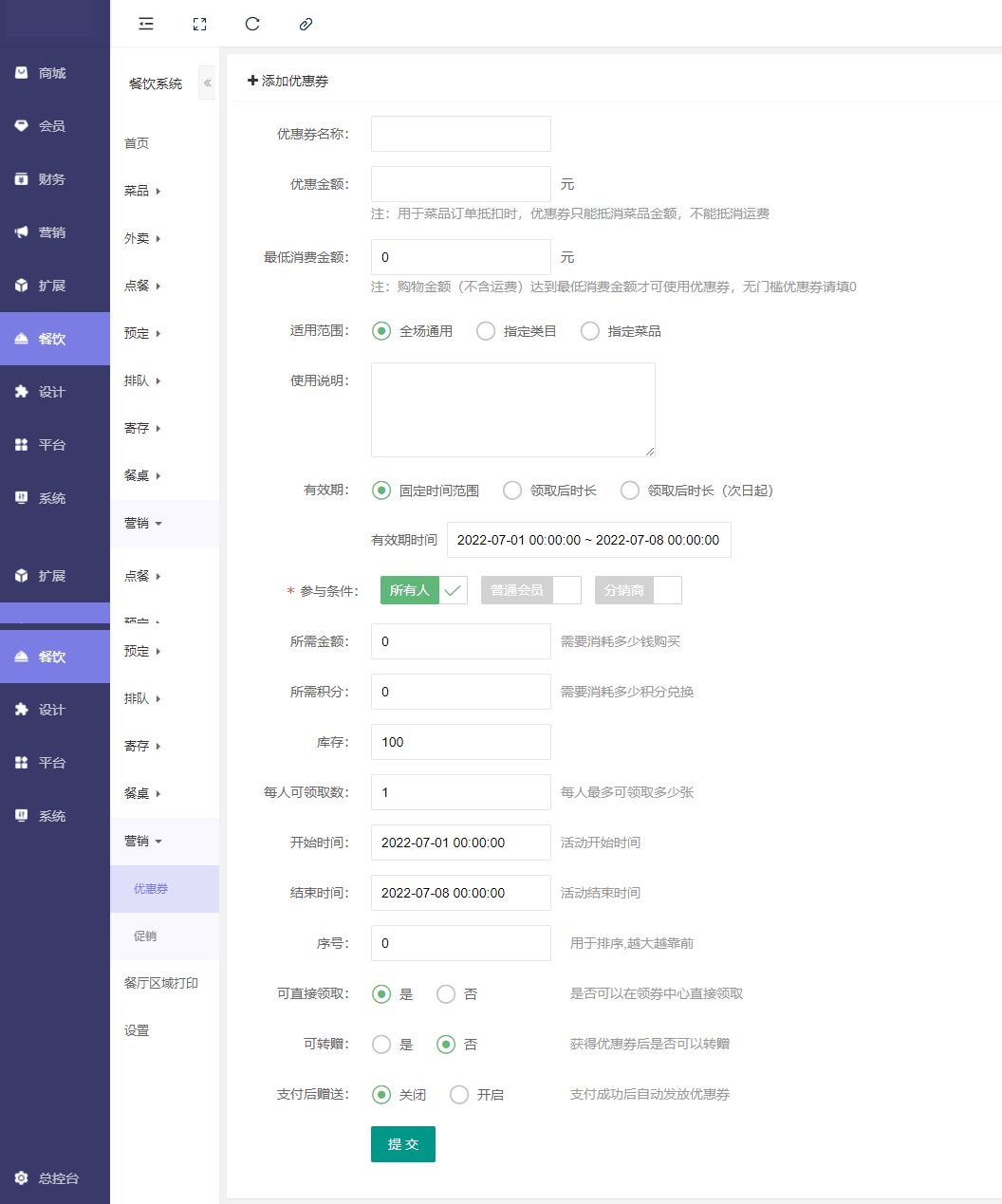Toggle fullscreen with the expand icon

tap(199, 24)
